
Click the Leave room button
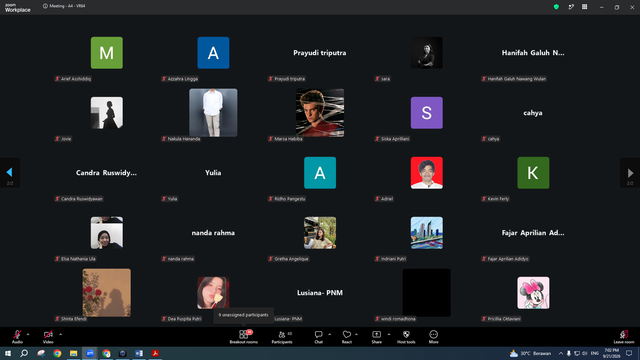click(x=624, y=337)
